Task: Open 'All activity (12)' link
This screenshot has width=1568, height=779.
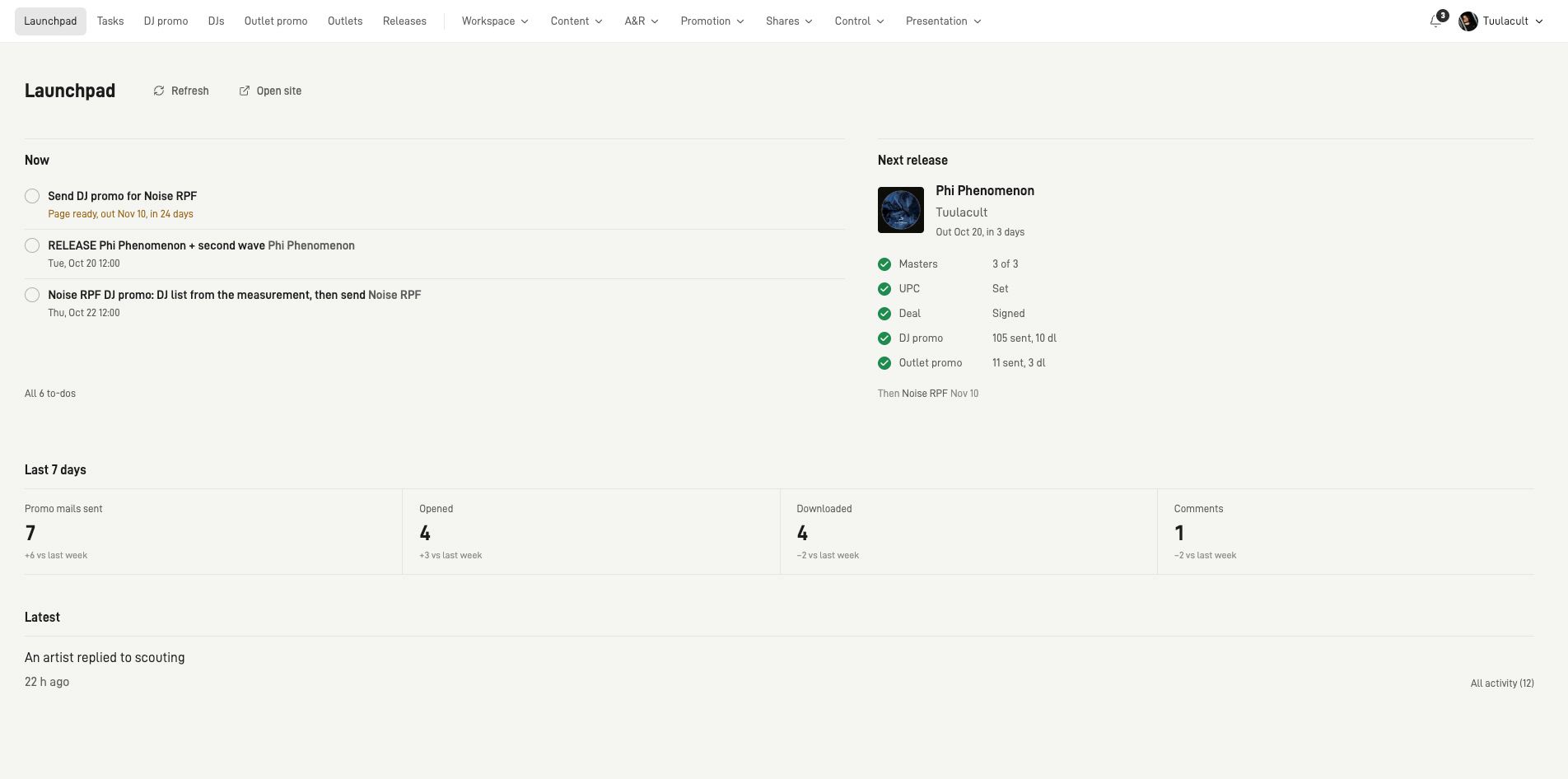Action: (1502, 683)
